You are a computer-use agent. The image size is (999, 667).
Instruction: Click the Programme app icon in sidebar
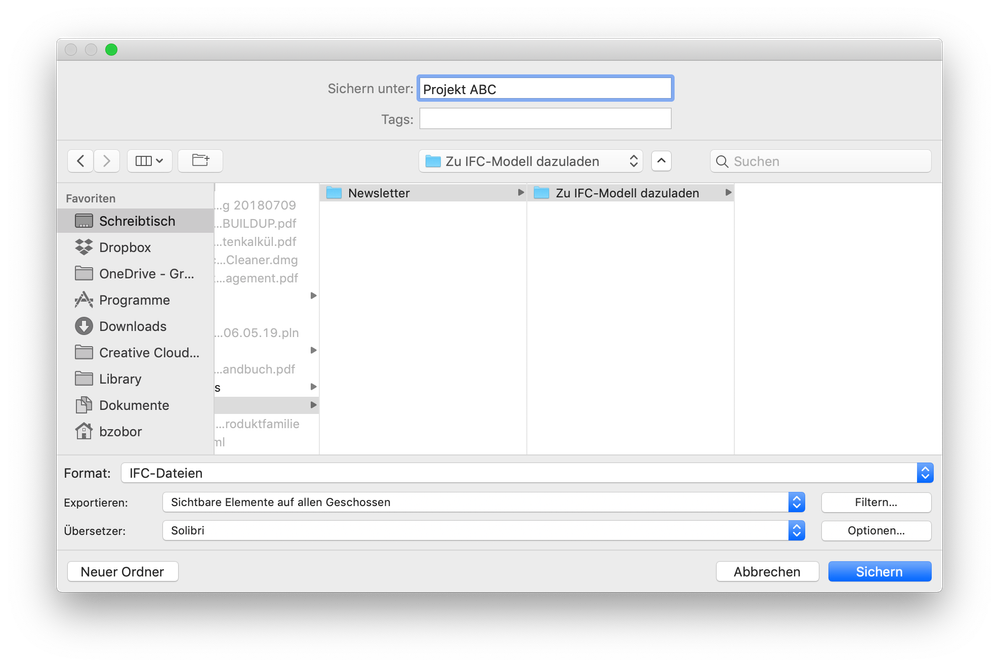click(83, 299)
